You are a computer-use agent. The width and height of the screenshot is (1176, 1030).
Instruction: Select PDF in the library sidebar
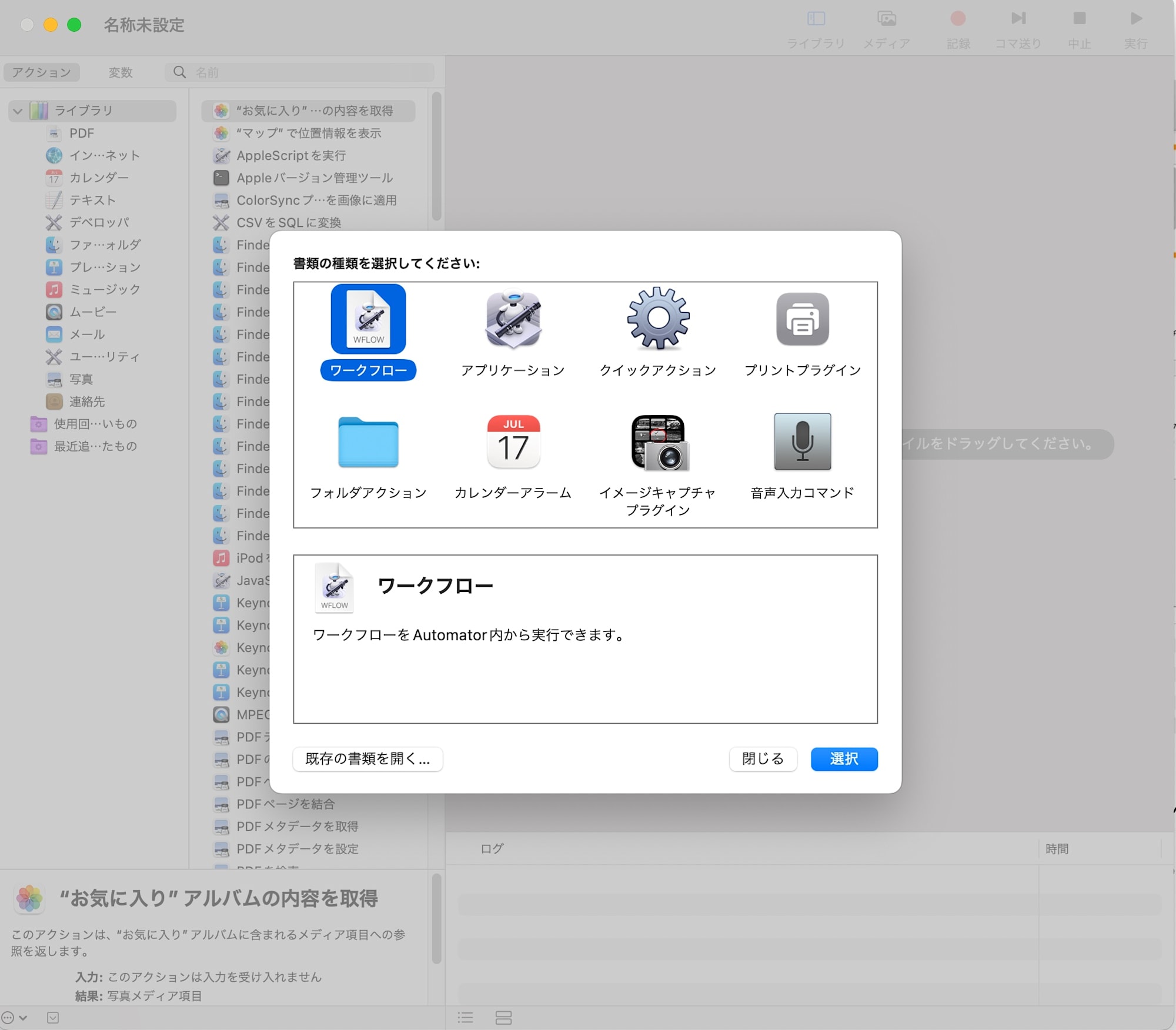82,133
